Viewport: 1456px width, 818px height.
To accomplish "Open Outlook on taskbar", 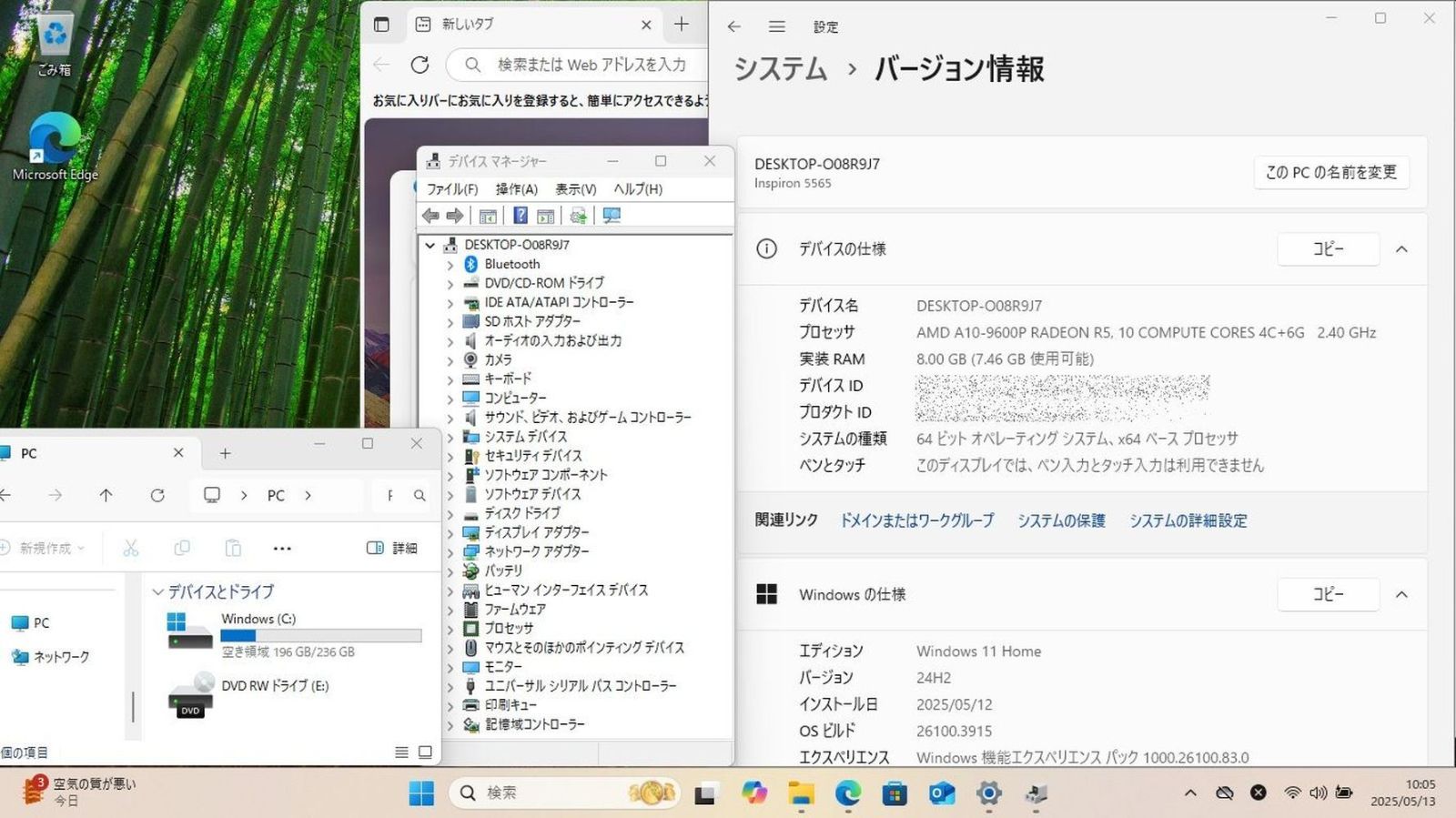I will tap(942, 793).
